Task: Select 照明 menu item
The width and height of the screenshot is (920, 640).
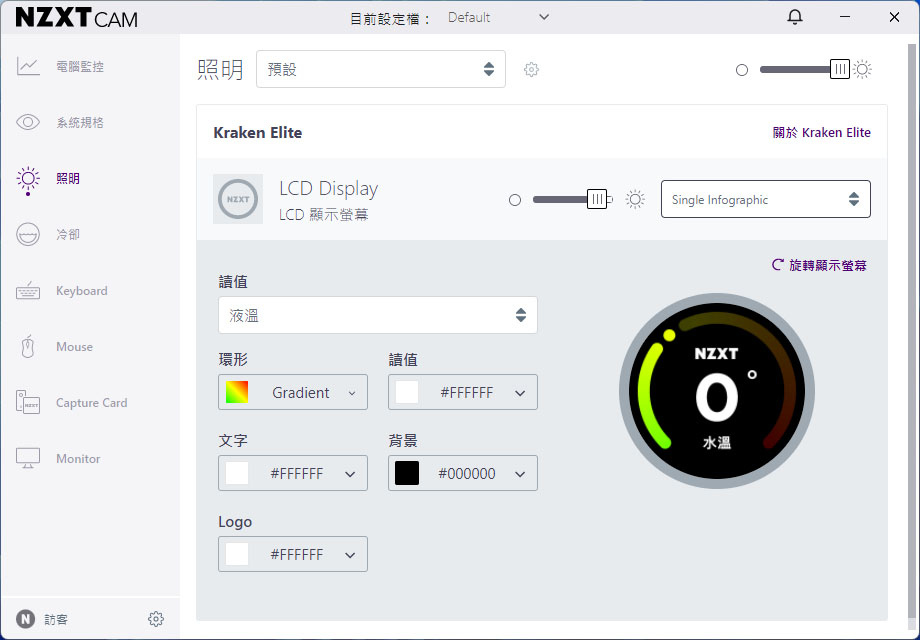Action: point(68,178)
